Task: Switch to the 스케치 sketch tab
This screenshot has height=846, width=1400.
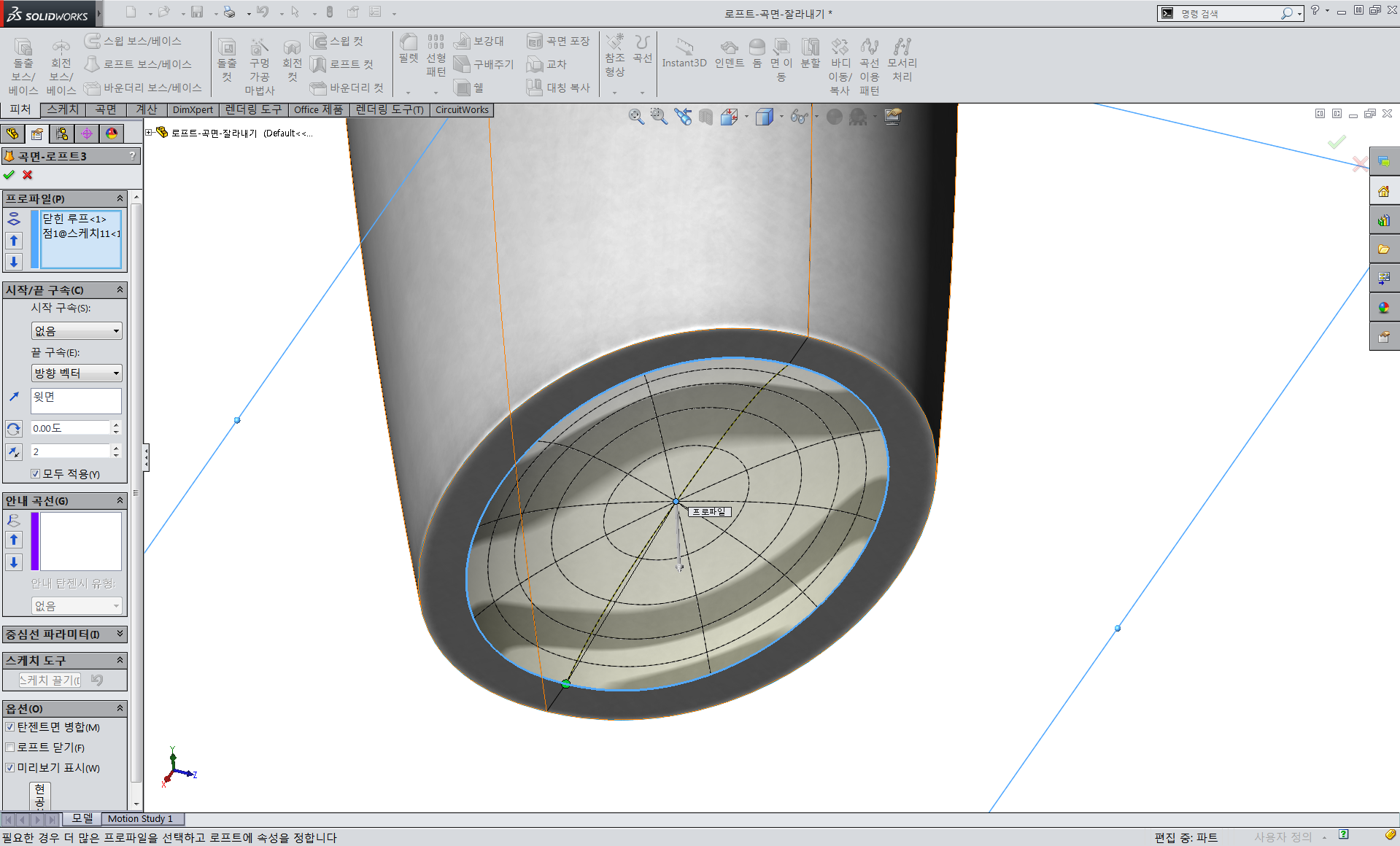Action: click(x=63, y=109)
